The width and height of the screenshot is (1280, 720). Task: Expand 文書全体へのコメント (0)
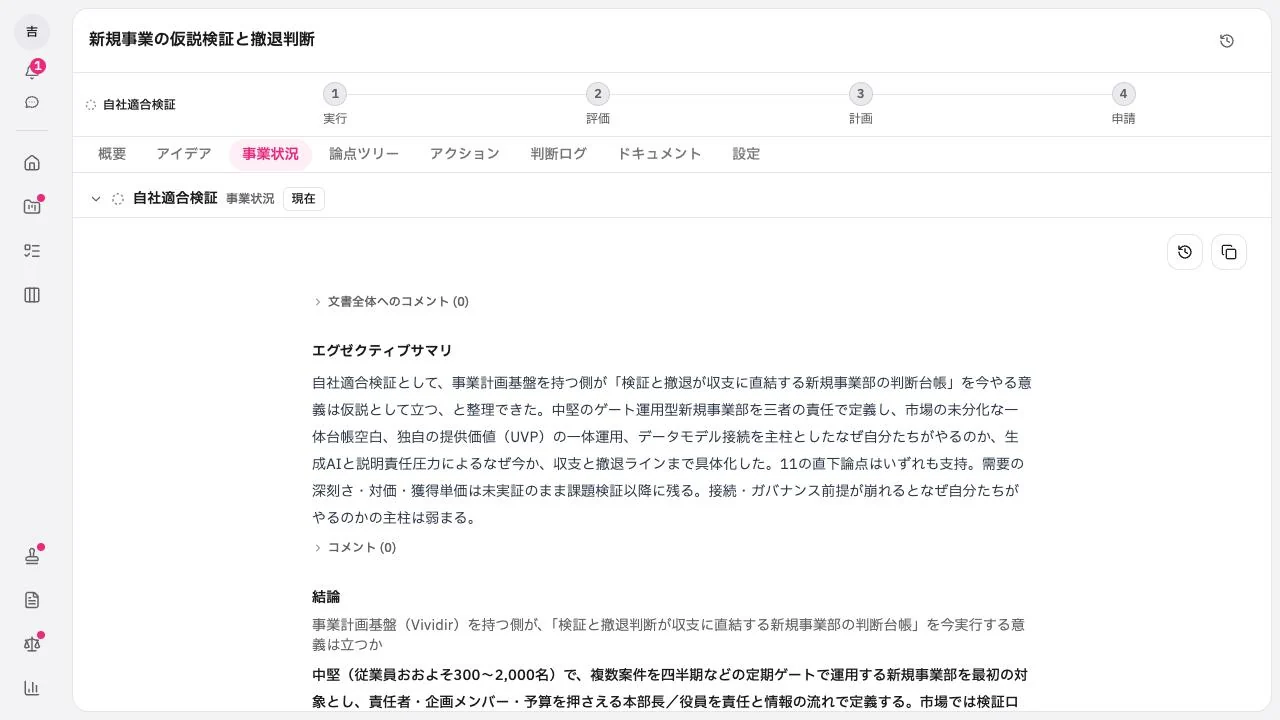pos(391,301)
